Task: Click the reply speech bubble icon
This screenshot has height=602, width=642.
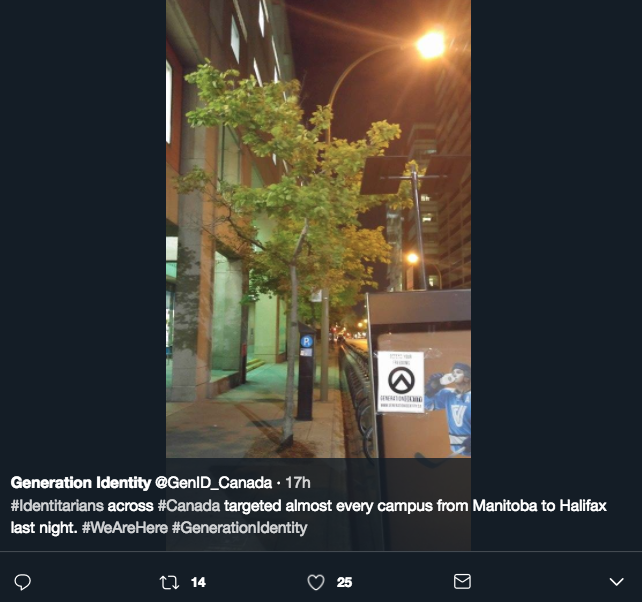Action: click(x=23, y=582)
